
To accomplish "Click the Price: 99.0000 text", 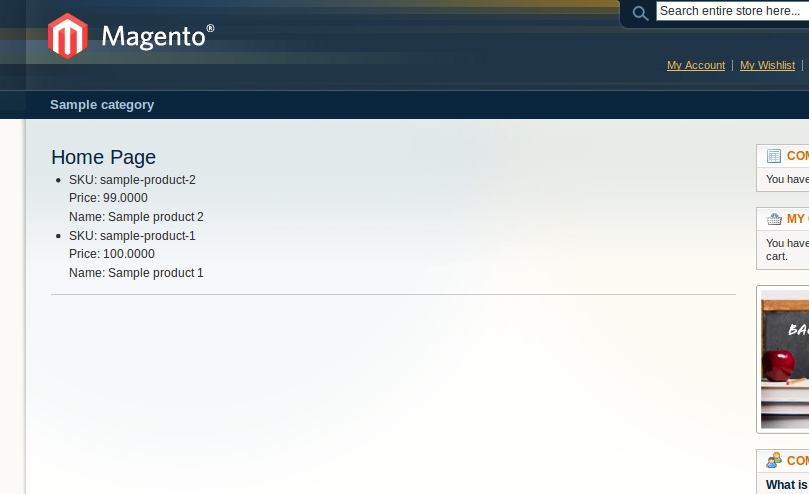I will (108, 198).
